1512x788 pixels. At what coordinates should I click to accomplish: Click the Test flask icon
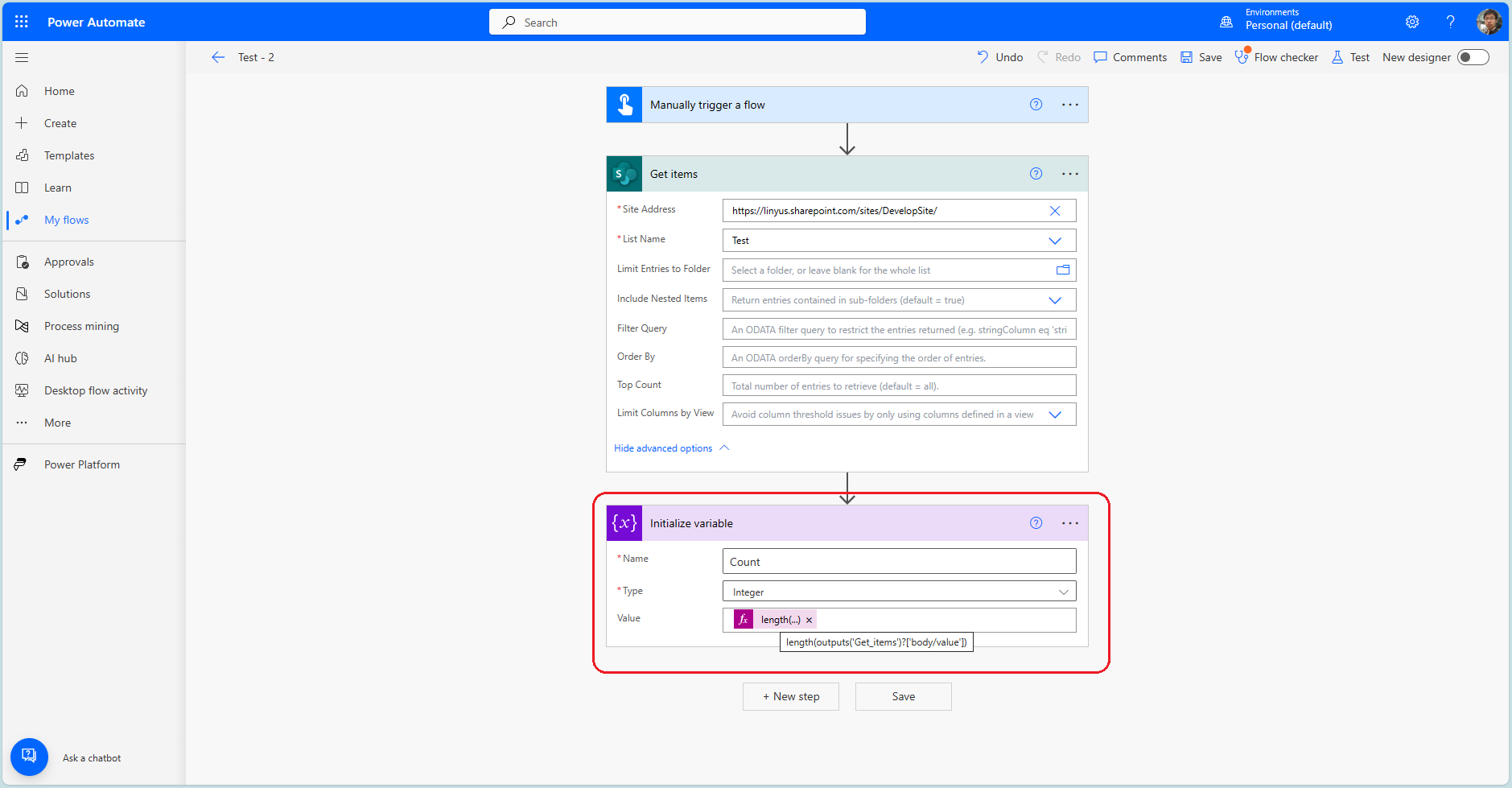(1337, 57)
